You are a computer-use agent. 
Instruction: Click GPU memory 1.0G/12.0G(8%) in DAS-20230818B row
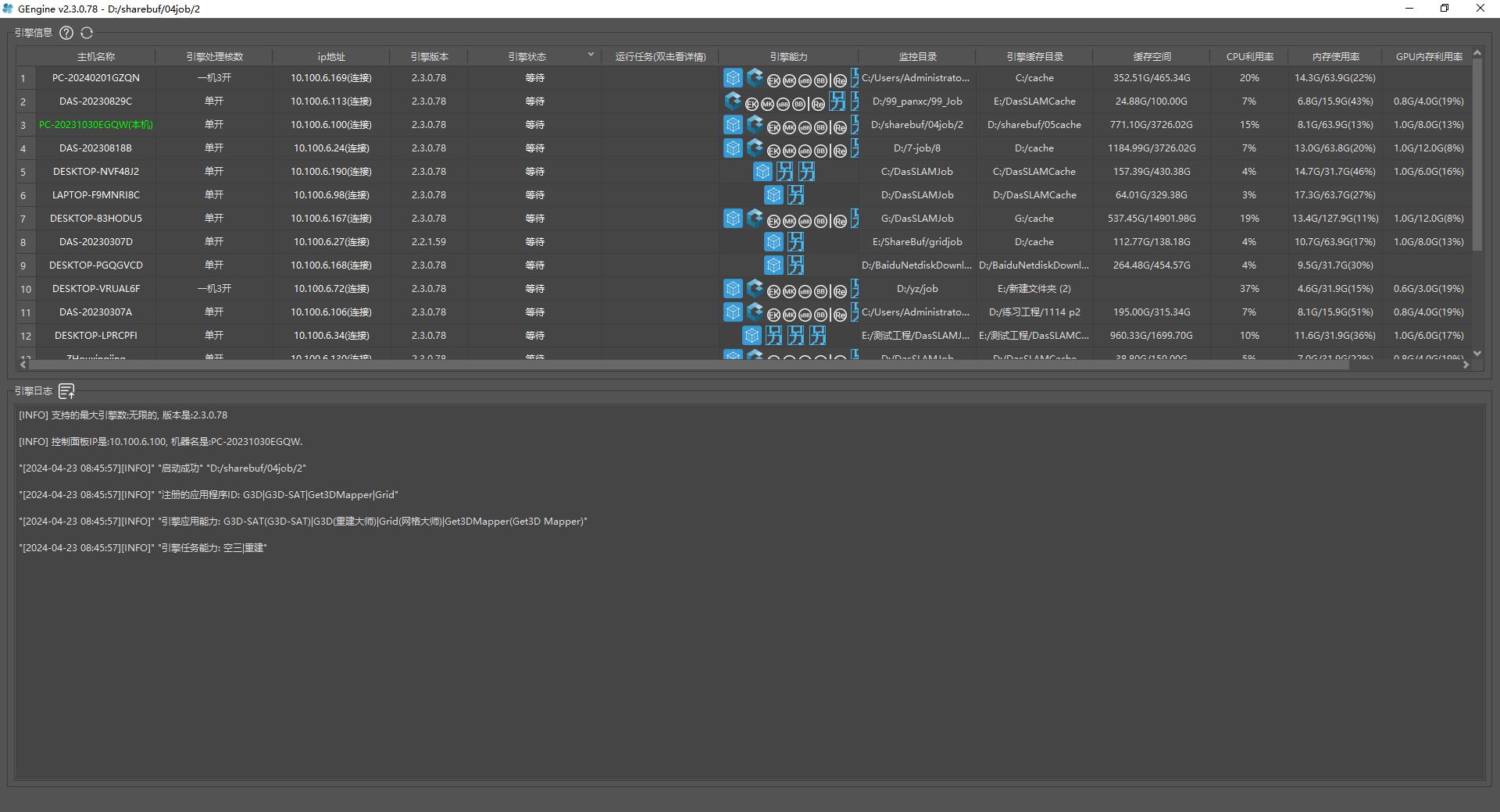point(1428,148)
